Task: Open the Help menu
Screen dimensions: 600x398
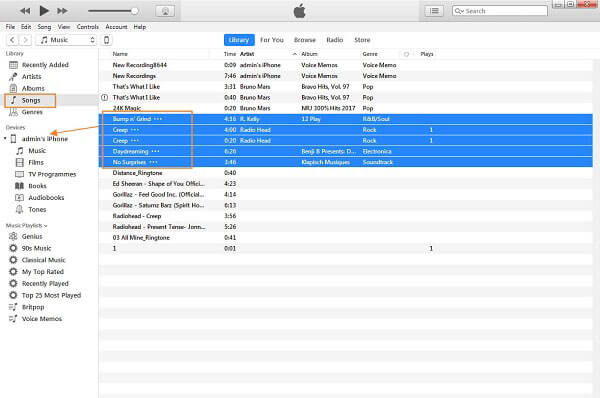Action: point(140,27)
